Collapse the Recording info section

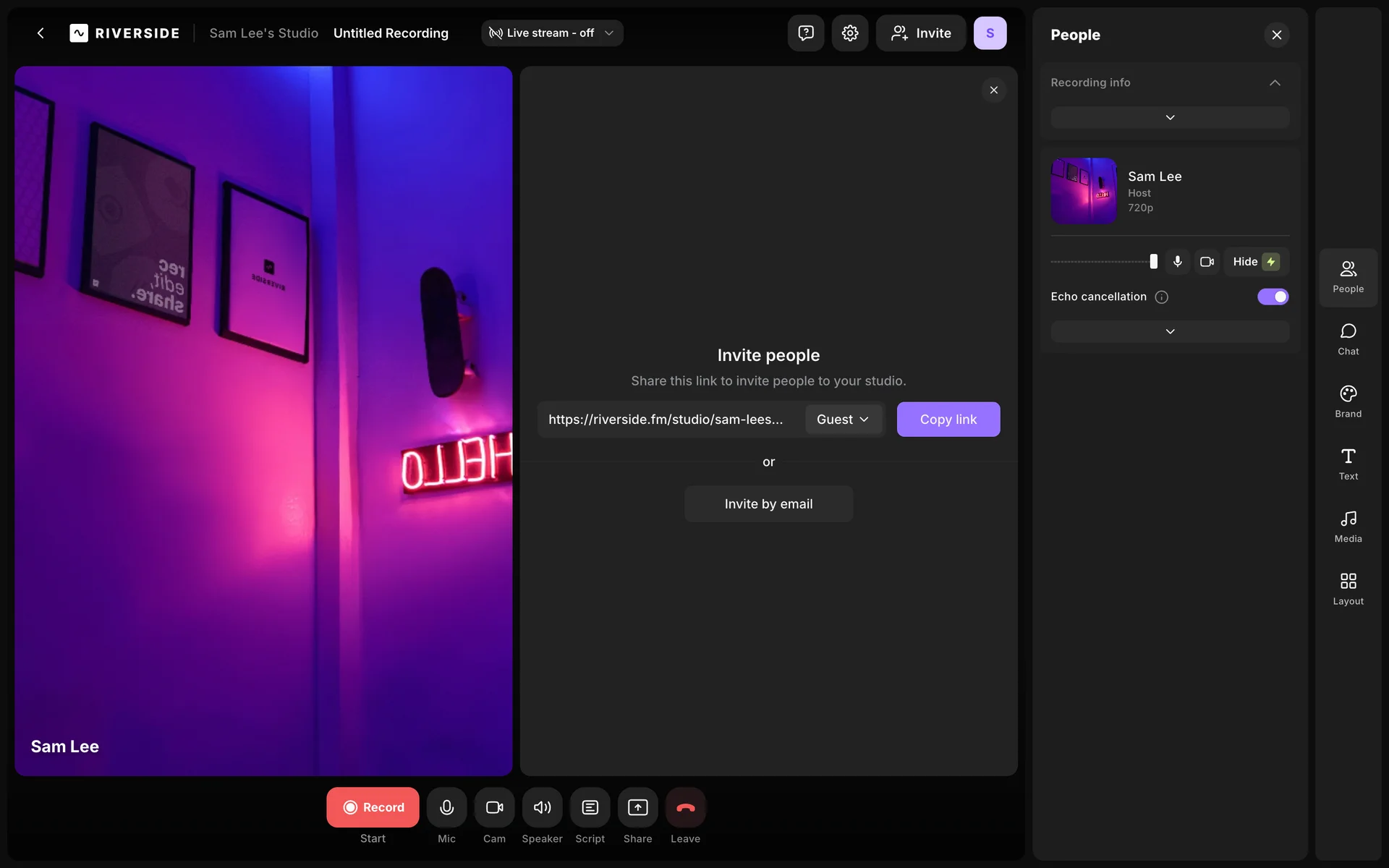[x=1275, y=82]
